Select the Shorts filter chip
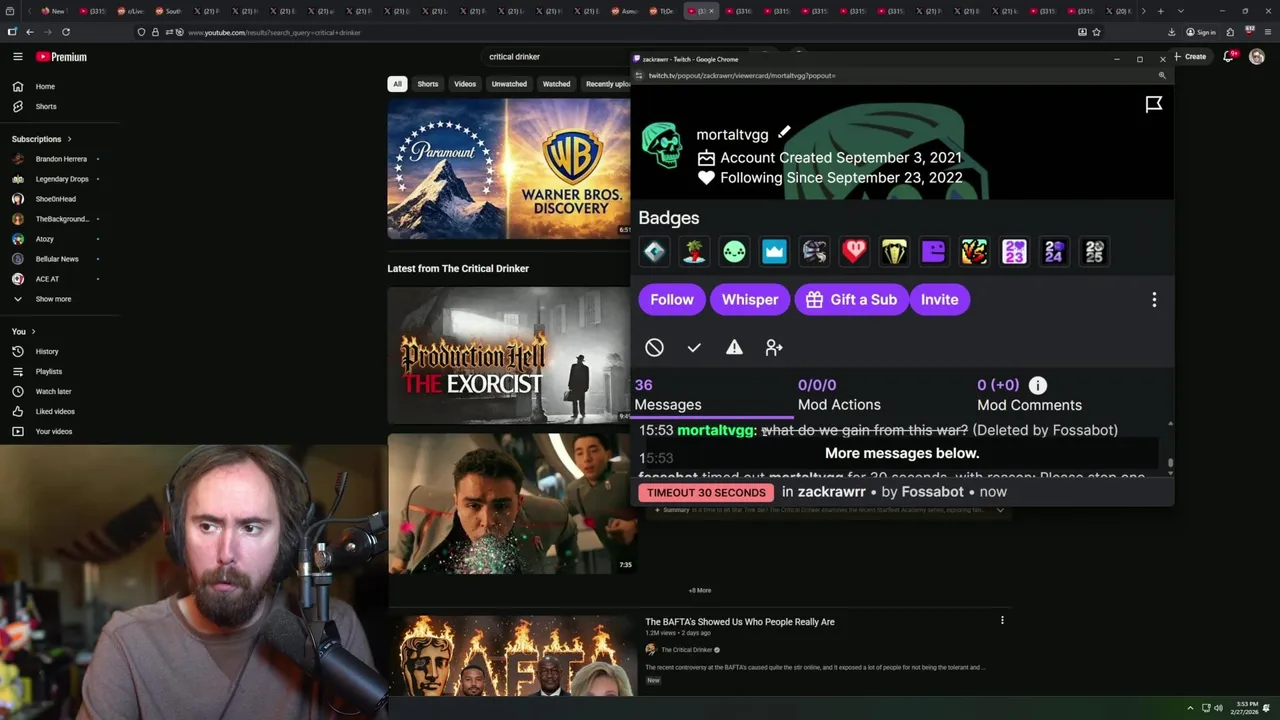 pos(428,84)
